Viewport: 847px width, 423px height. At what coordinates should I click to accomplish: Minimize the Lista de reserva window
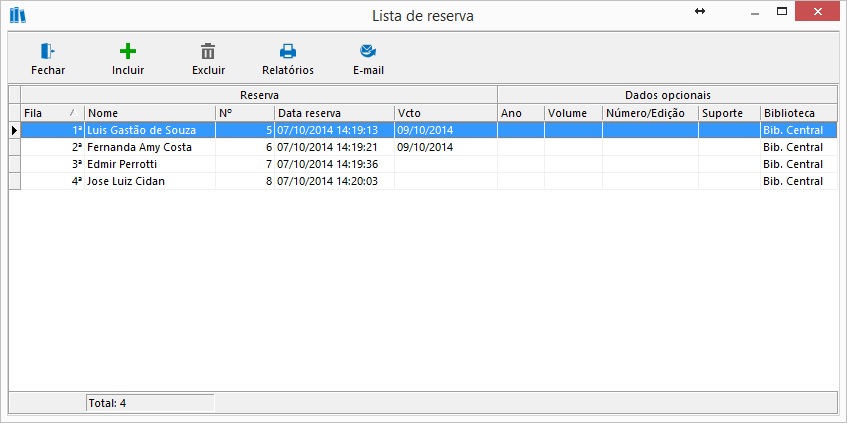click(x=755, y=12)
